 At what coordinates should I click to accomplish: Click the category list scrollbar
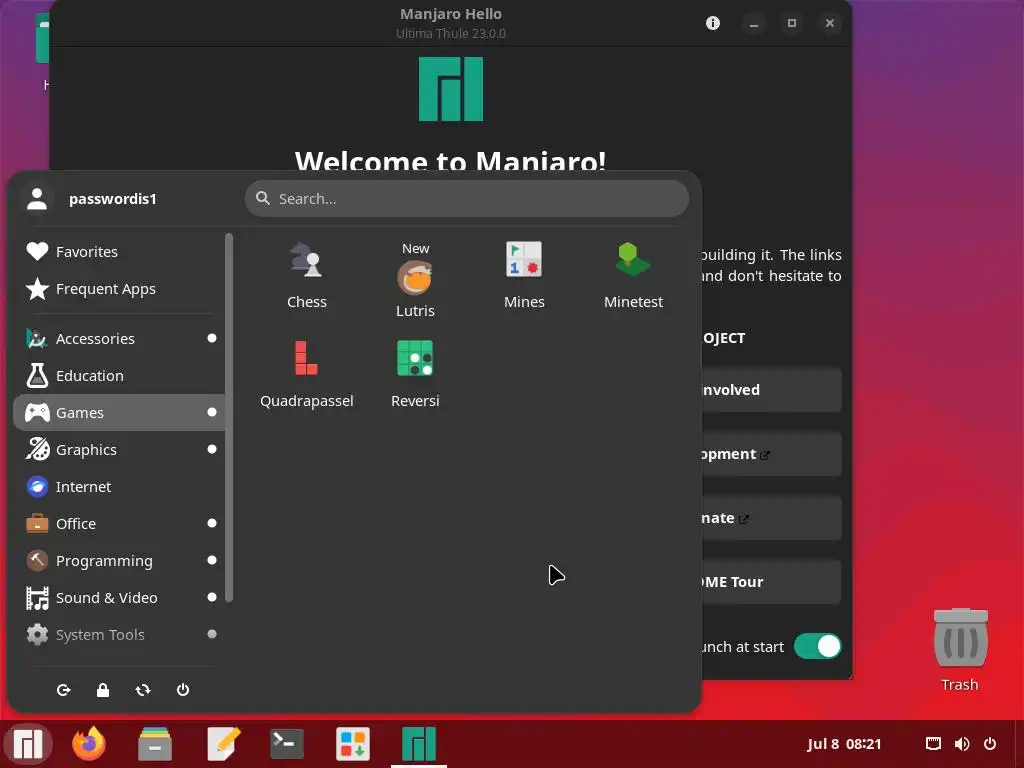coord(229,417)
